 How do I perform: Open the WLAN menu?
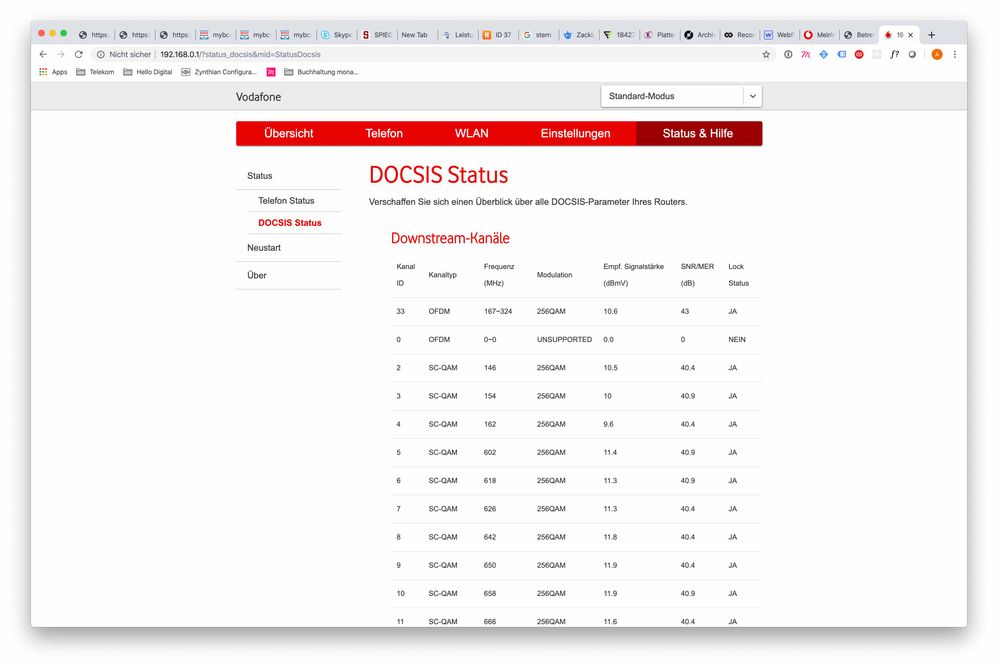472,134
